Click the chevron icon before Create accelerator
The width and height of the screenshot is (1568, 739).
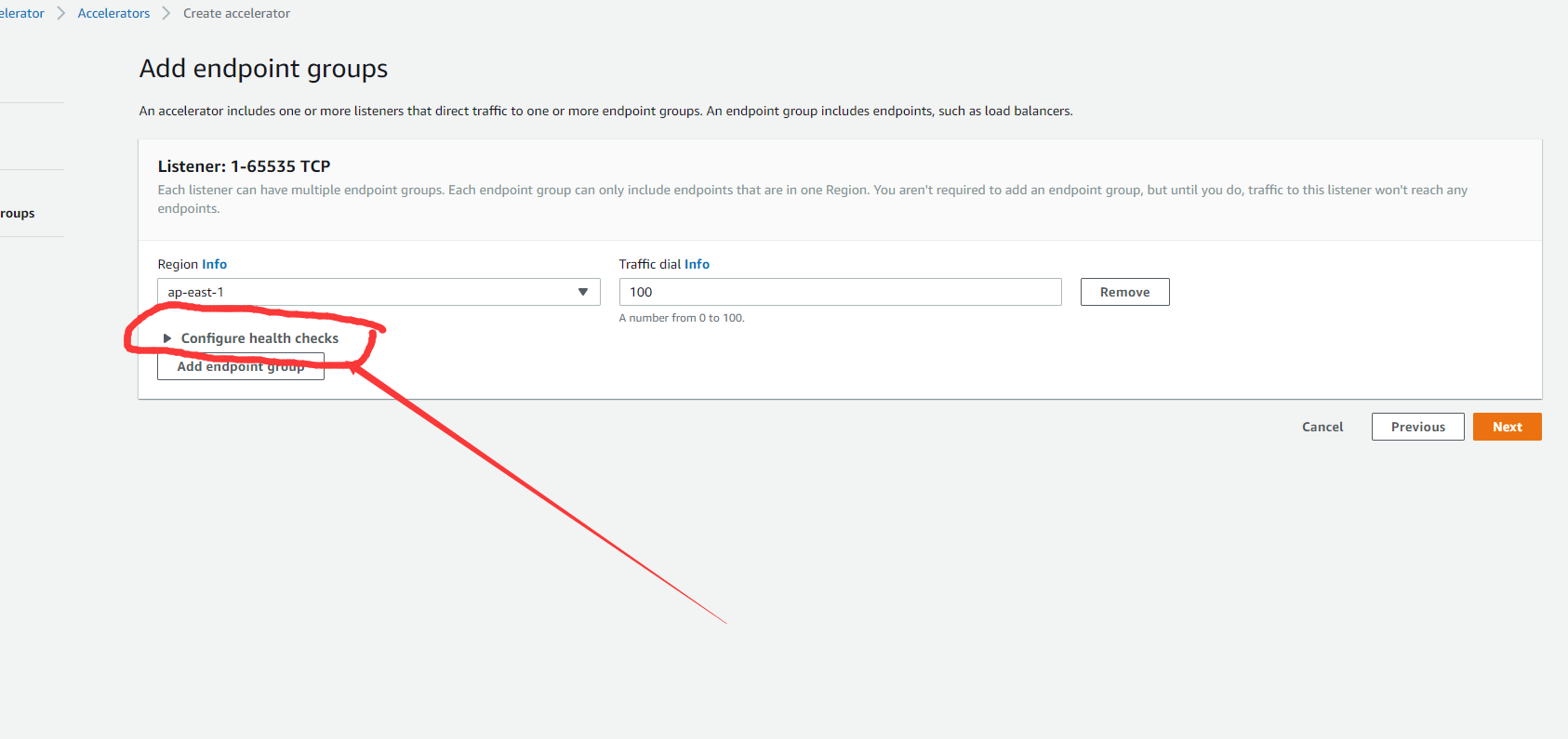coord(166,13)
